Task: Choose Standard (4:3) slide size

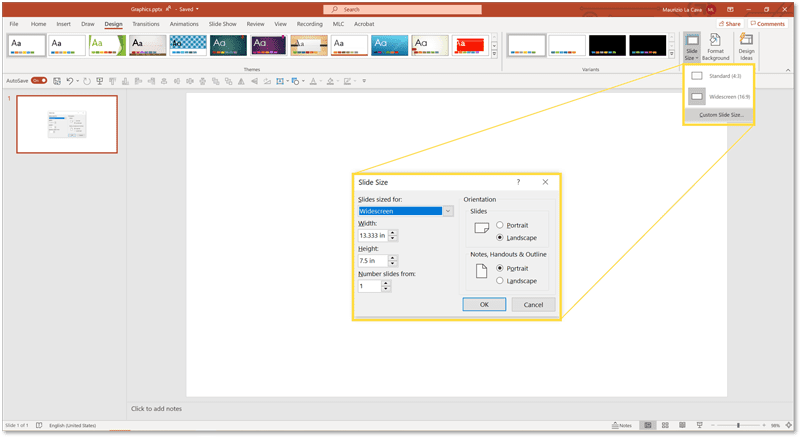Action: coord(718,76)
